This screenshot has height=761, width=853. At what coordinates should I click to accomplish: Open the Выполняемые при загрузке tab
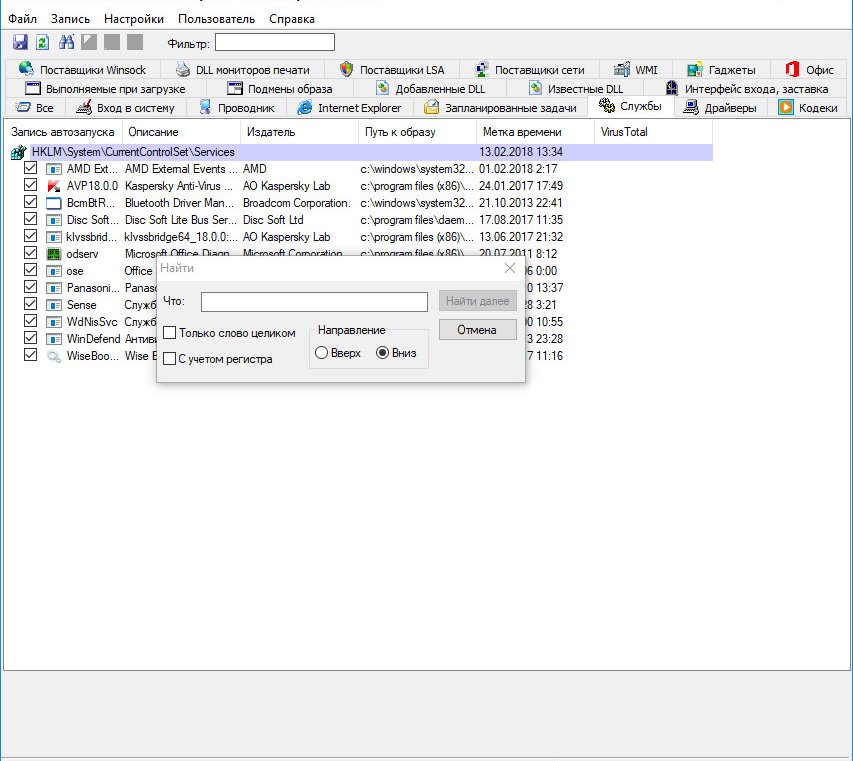(106, 89)
